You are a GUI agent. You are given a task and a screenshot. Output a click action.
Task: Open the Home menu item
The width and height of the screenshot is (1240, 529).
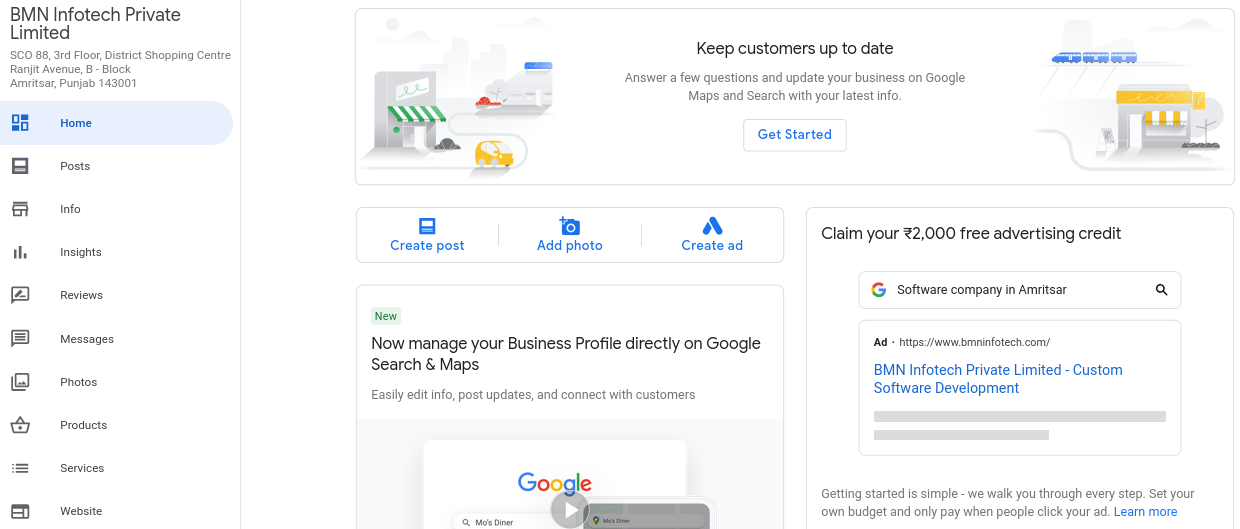pyautogui.click(x=116, y=123)
